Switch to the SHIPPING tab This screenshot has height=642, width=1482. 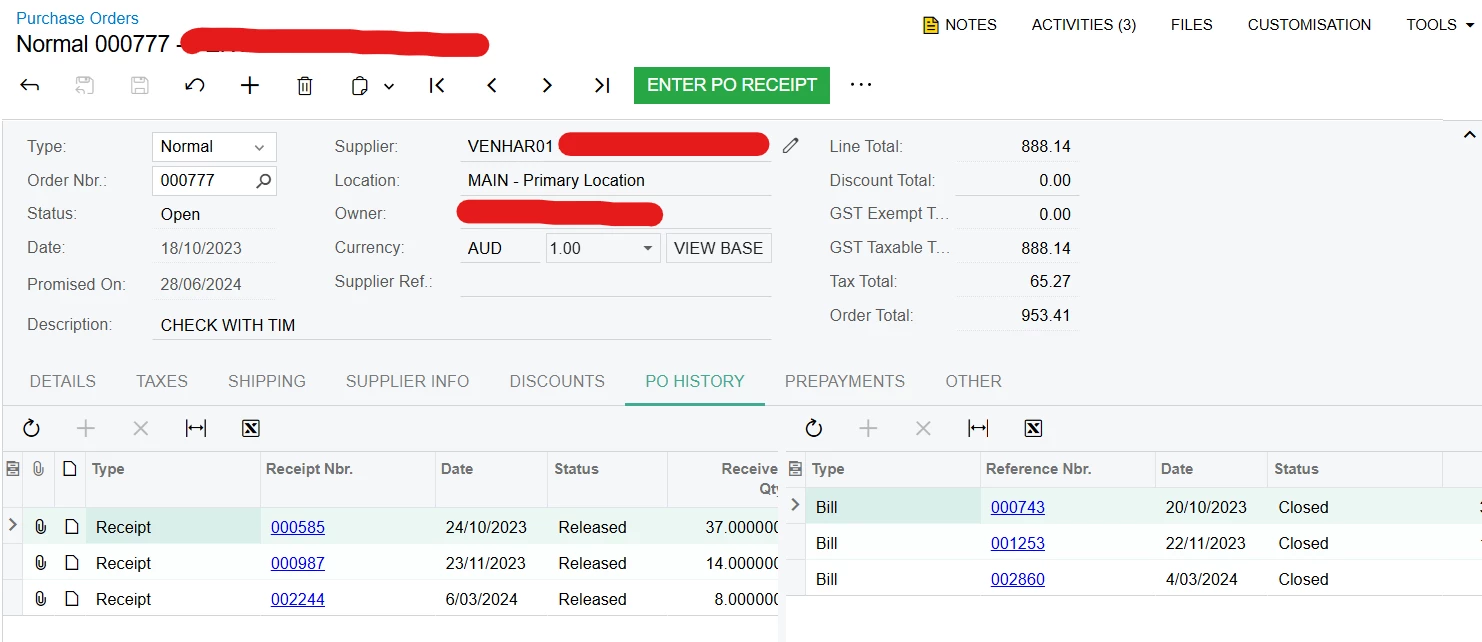click(x=267, y=381)
